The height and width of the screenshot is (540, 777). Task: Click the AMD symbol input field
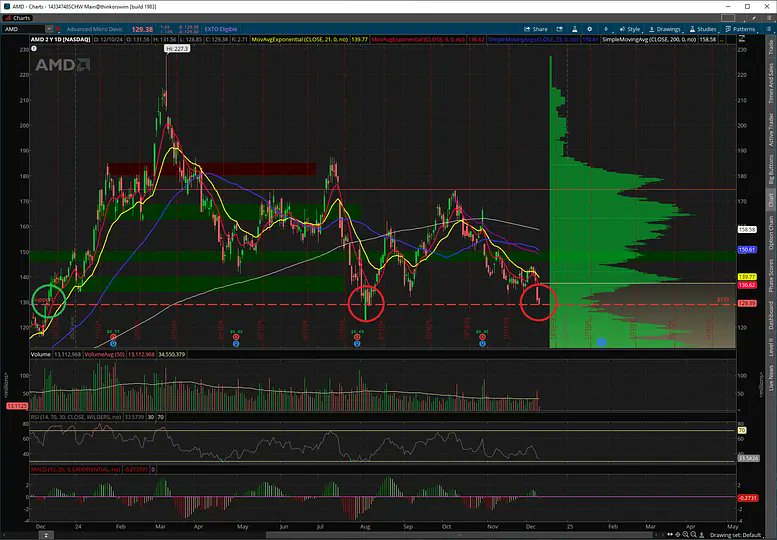tap(23, 29)
